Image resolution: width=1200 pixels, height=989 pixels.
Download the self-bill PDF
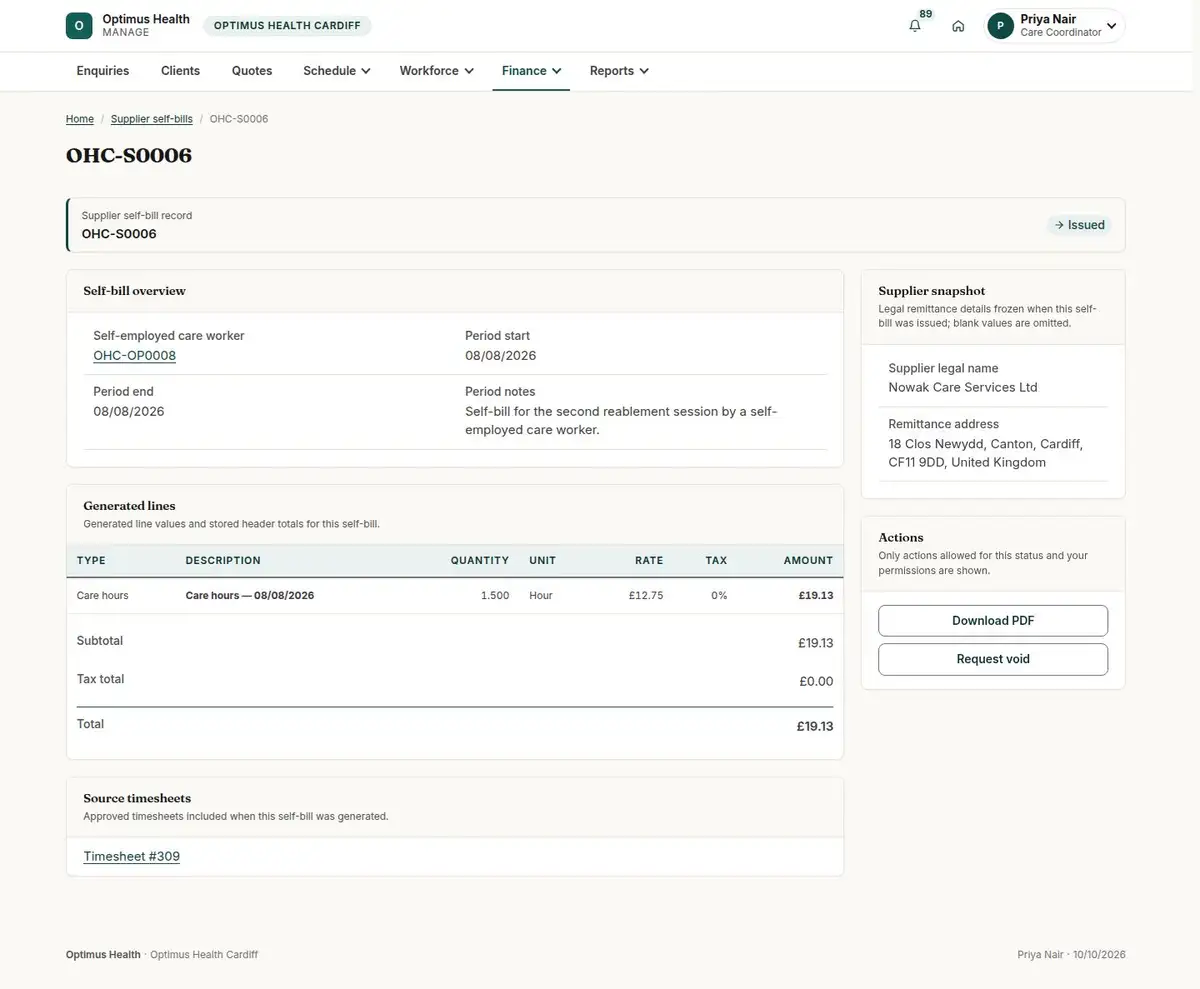[x=993, y=621]
